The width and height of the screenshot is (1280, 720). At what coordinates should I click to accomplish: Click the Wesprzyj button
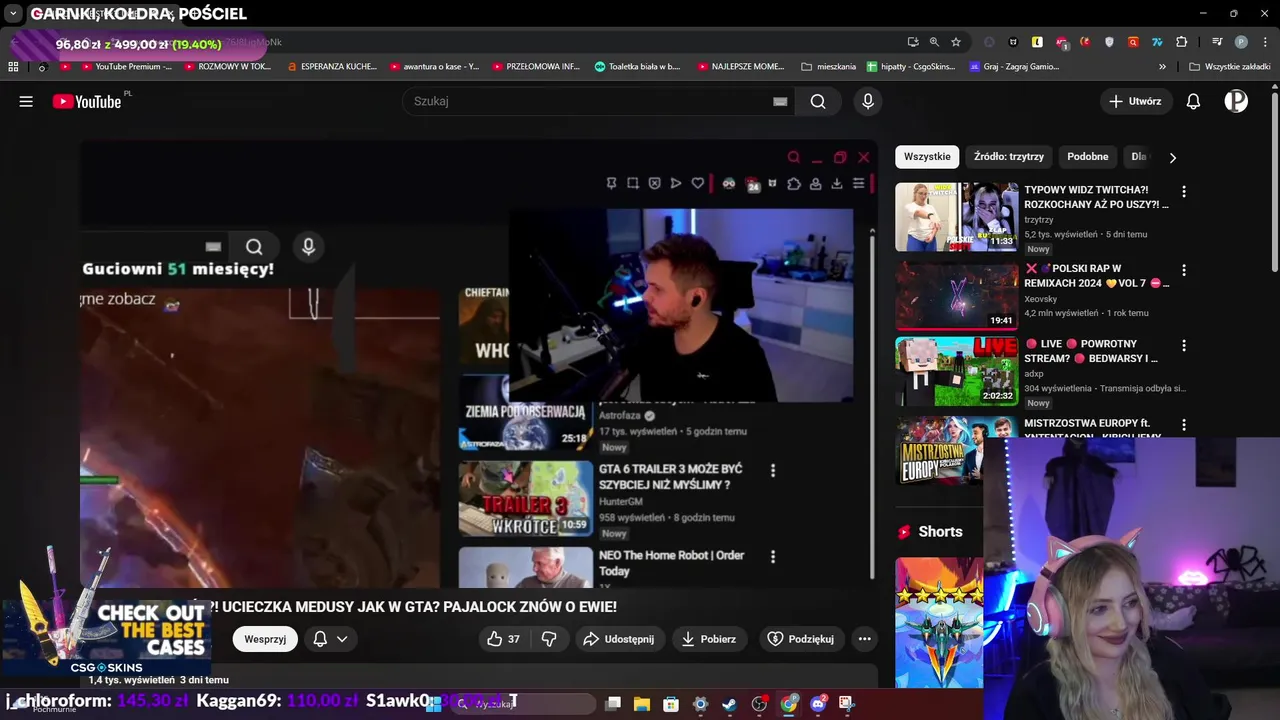click(x=265, y=639)
